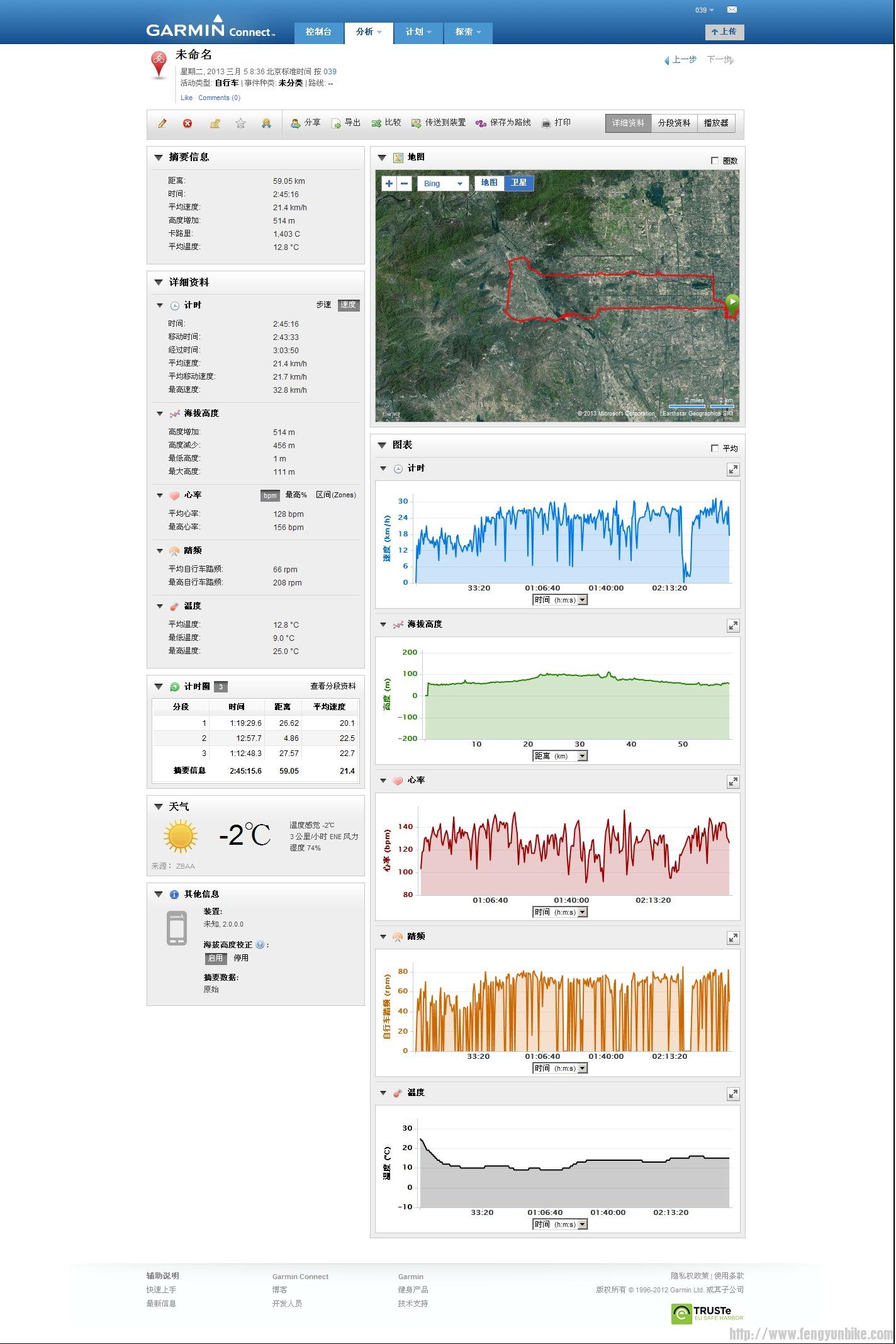Enable the 圈数 laps checkbox on map
The width and height of the screenshot is (896, 1344).
point(714,161)
